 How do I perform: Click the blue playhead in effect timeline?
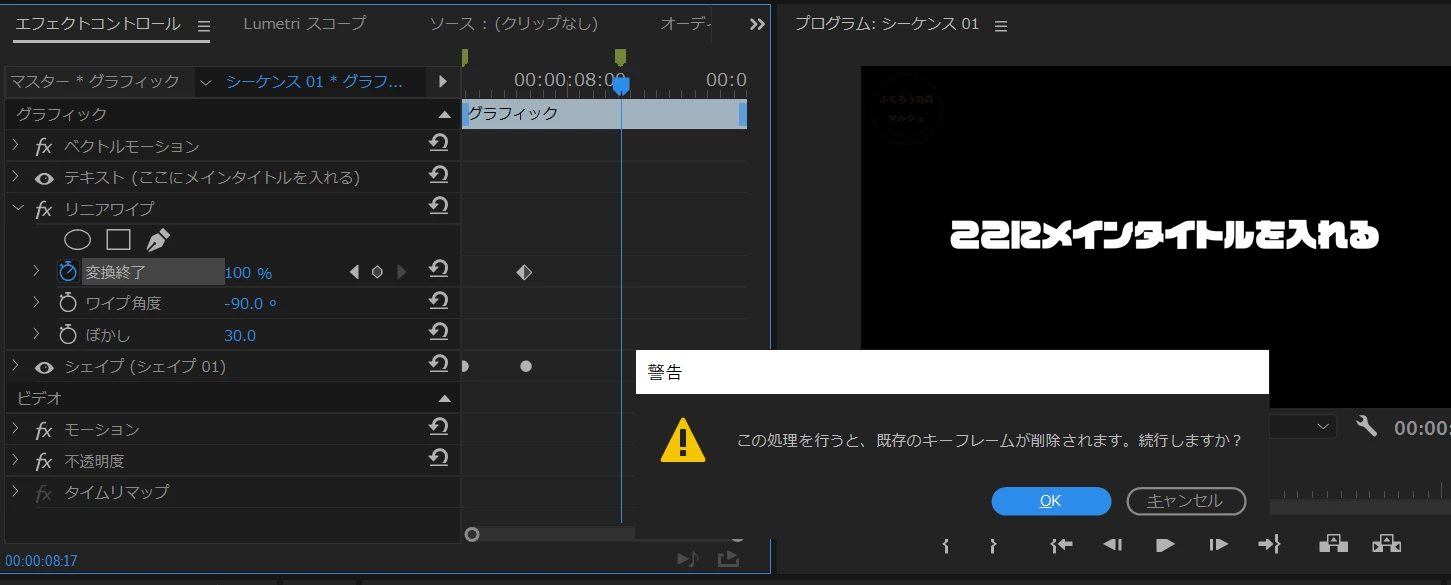621,86
